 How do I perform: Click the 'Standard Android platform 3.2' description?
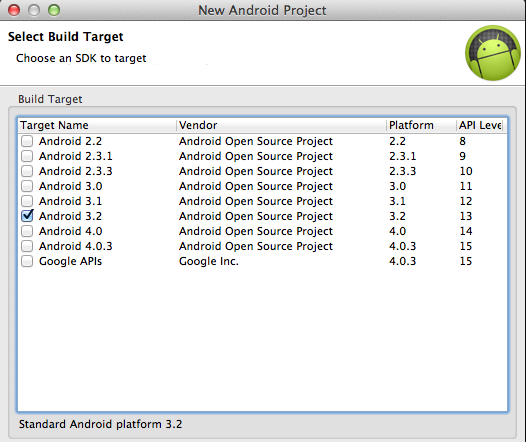(x=101, y=424)
